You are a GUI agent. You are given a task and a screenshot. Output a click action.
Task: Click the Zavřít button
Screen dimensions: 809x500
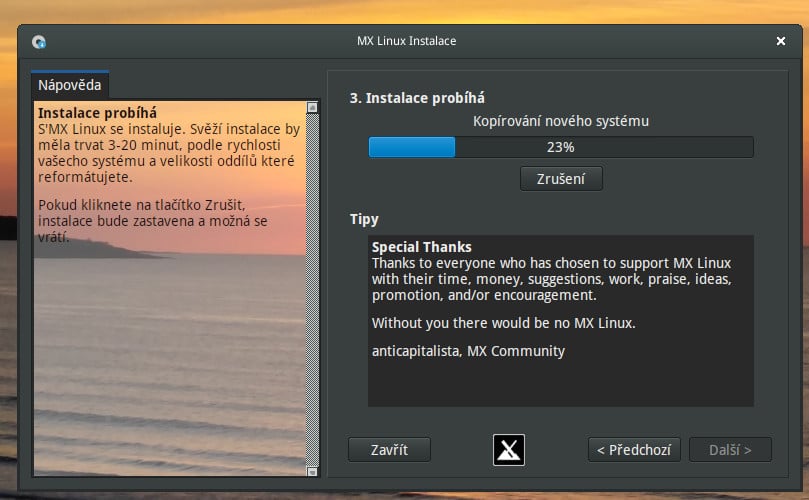pos(389,450)
